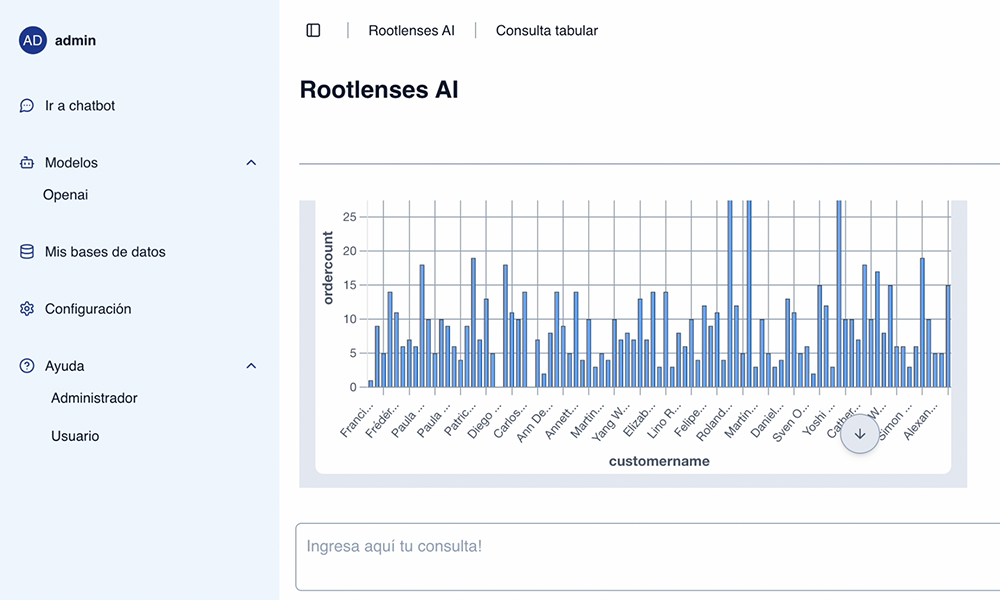Click the tallest Roland bar in chart
The height and width of the screenshot is (600, 1000).
pyautogui.click(x=730, y=293)
